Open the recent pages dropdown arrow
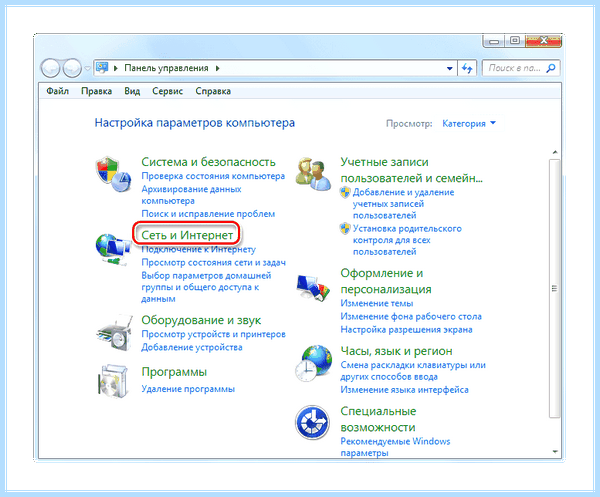 [88, 68]
